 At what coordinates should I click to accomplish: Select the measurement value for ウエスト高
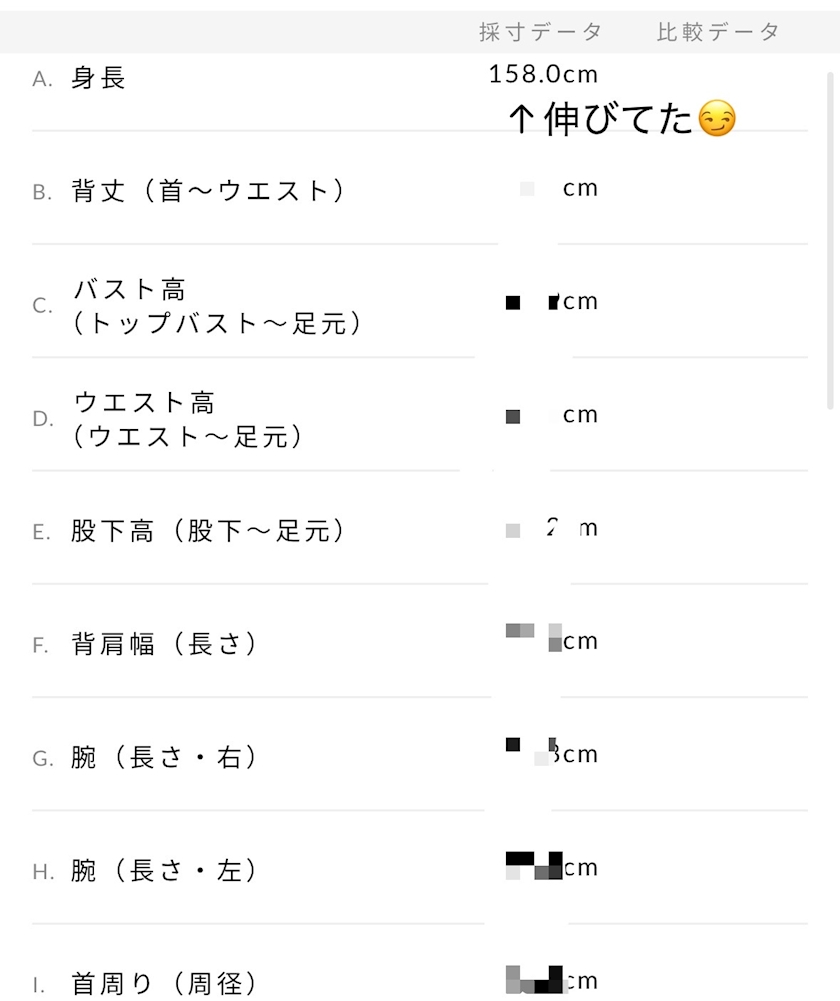pos(553,415)
